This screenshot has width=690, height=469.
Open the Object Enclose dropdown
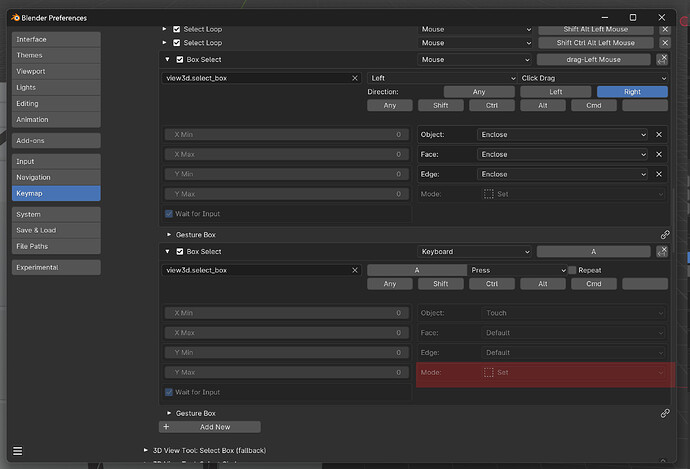tap(563, 135)
